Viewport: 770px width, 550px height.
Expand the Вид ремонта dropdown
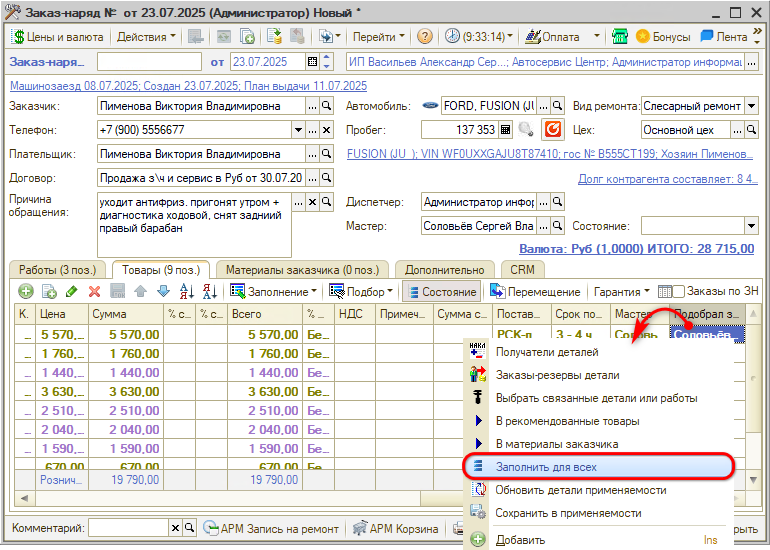point(751,106)
